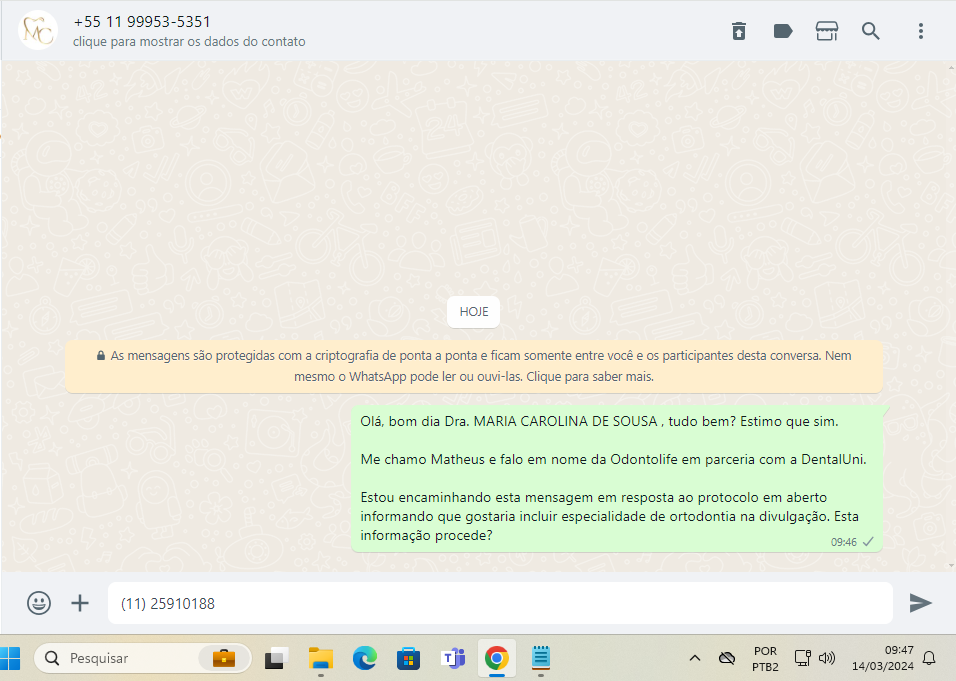Open the label tag icon
Screen dimensions: 956x681
tap(783, 30)
